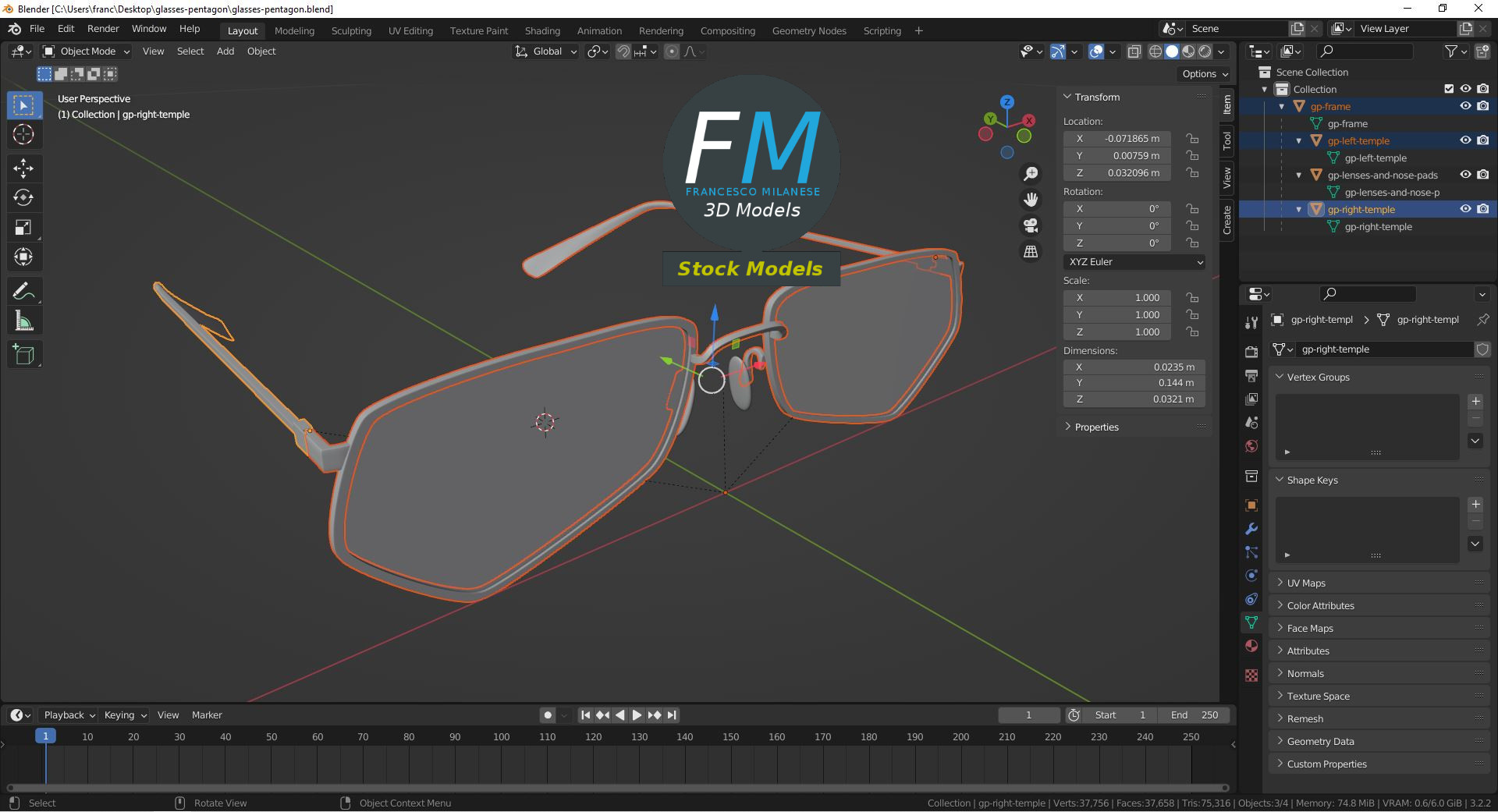Click the play animation button

[637, 715]
